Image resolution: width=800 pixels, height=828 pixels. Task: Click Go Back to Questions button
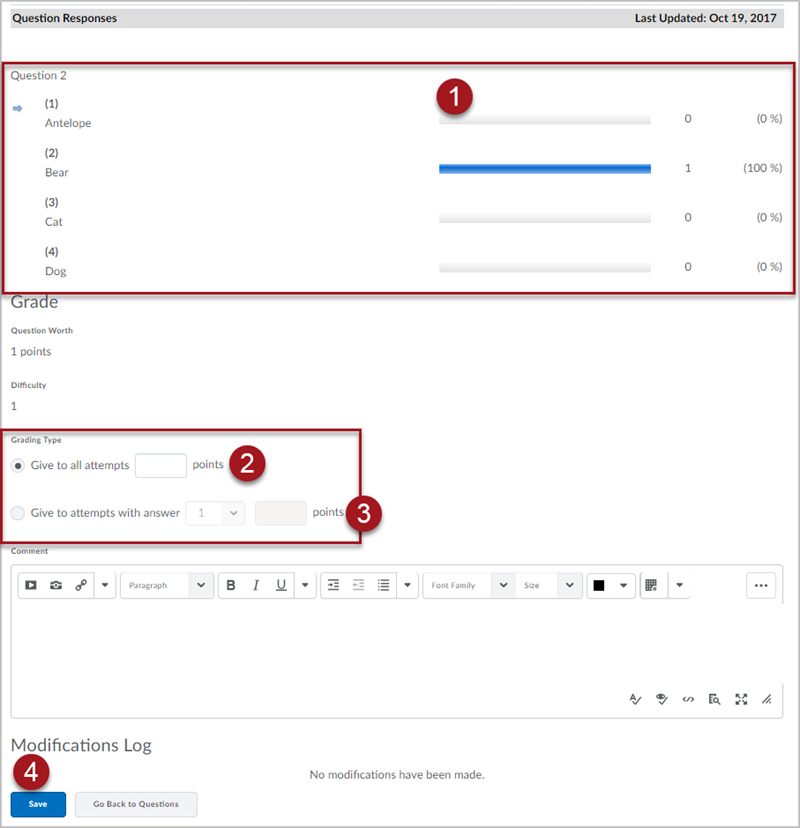[x=136, y=804]
